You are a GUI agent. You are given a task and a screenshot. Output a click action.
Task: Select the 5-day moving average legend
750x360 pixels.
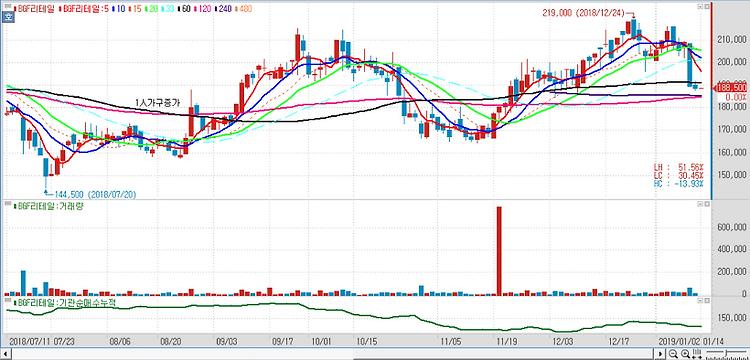point(84,9)
